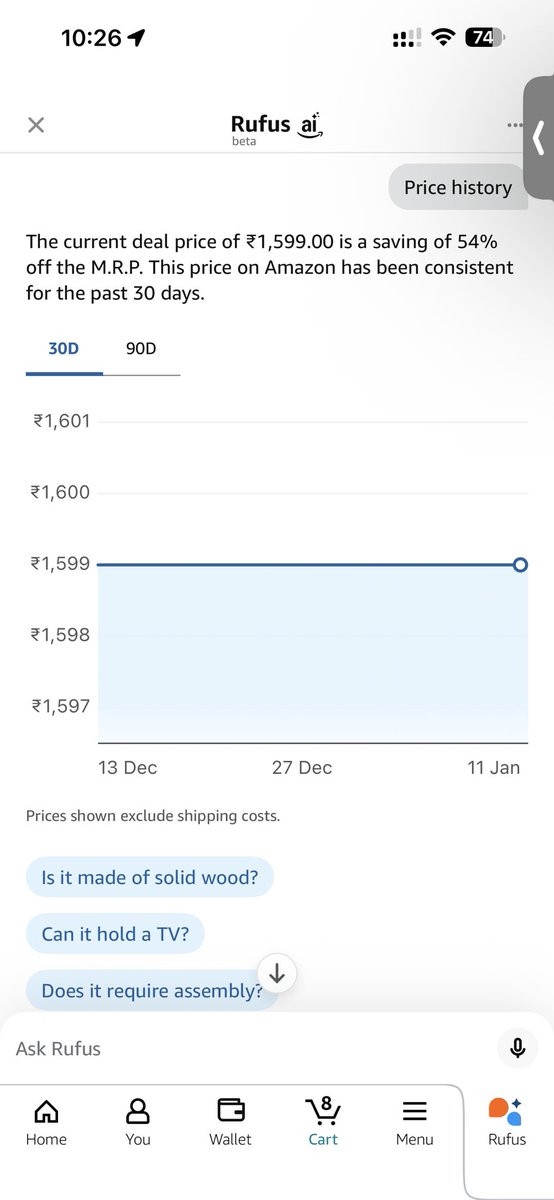Close the Rufus chat with X icon

(36, 125)
